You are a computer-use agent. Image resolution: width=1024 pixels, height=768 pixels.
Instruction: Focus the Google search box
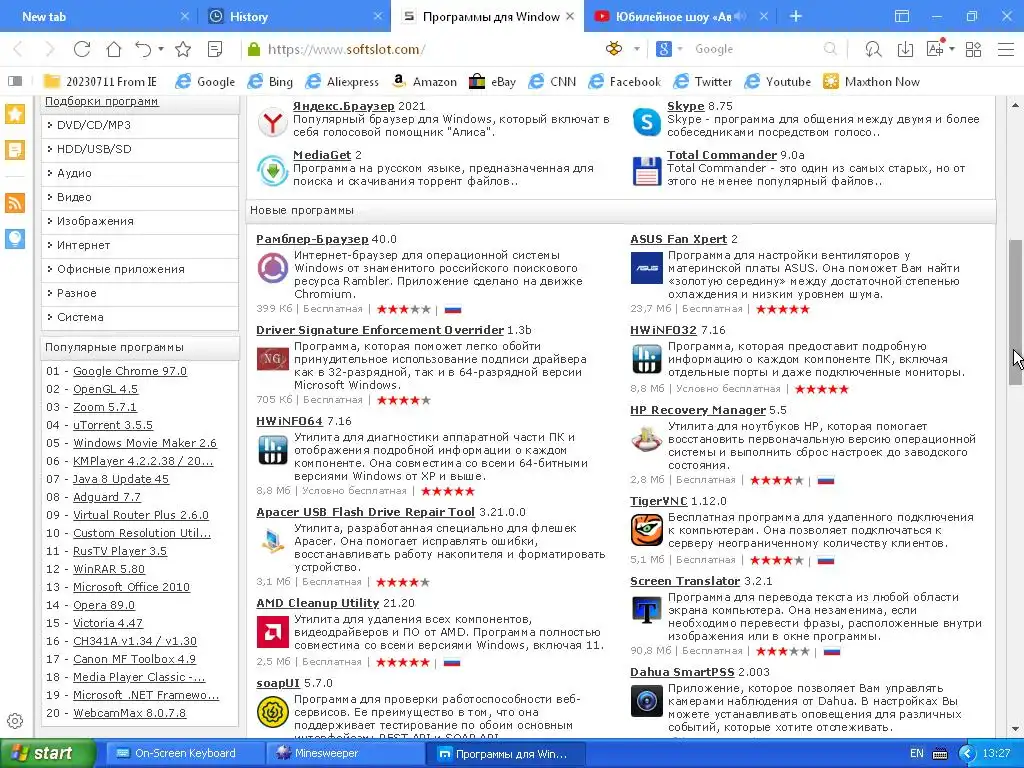[x=754, y=49]
